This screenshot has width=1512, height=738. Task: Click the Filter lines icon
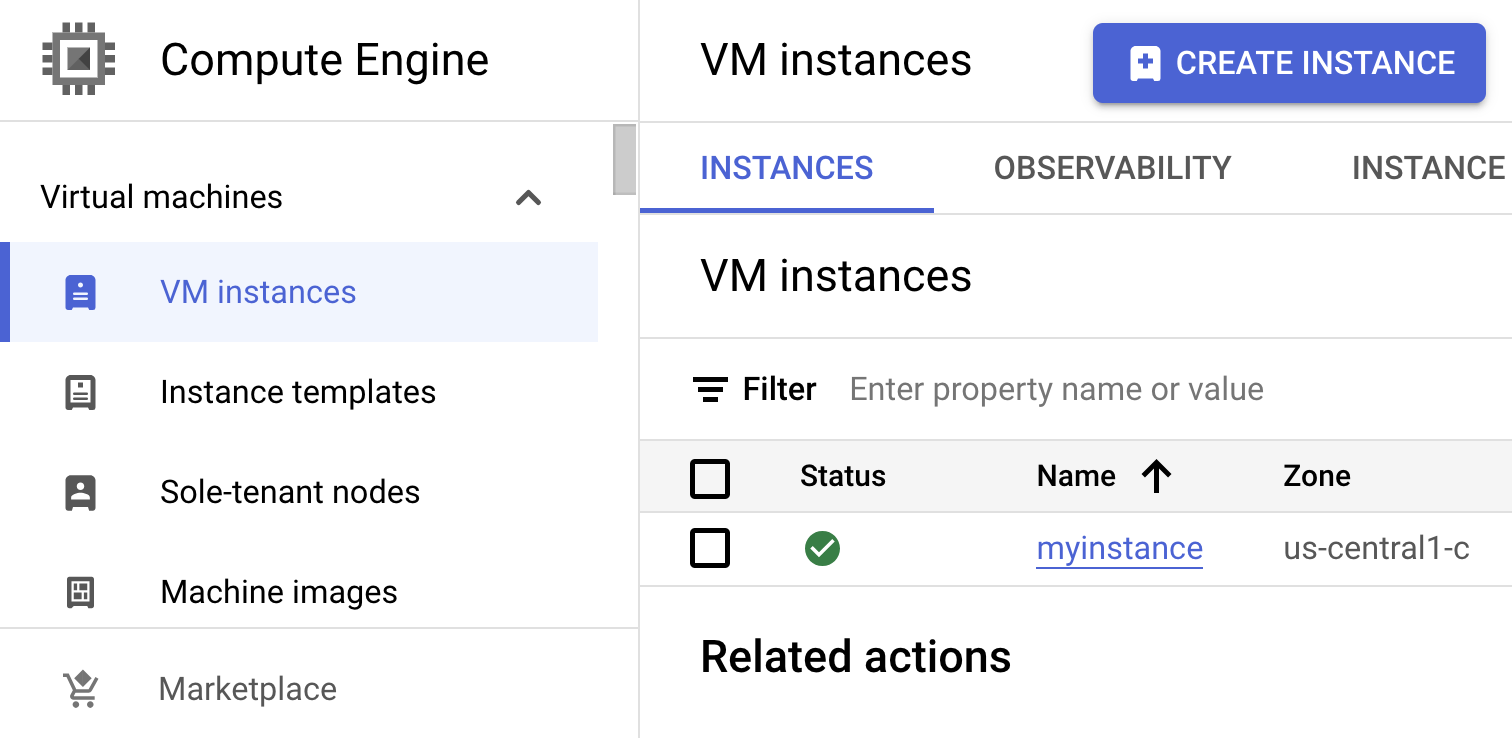click(x=710, y=389)
